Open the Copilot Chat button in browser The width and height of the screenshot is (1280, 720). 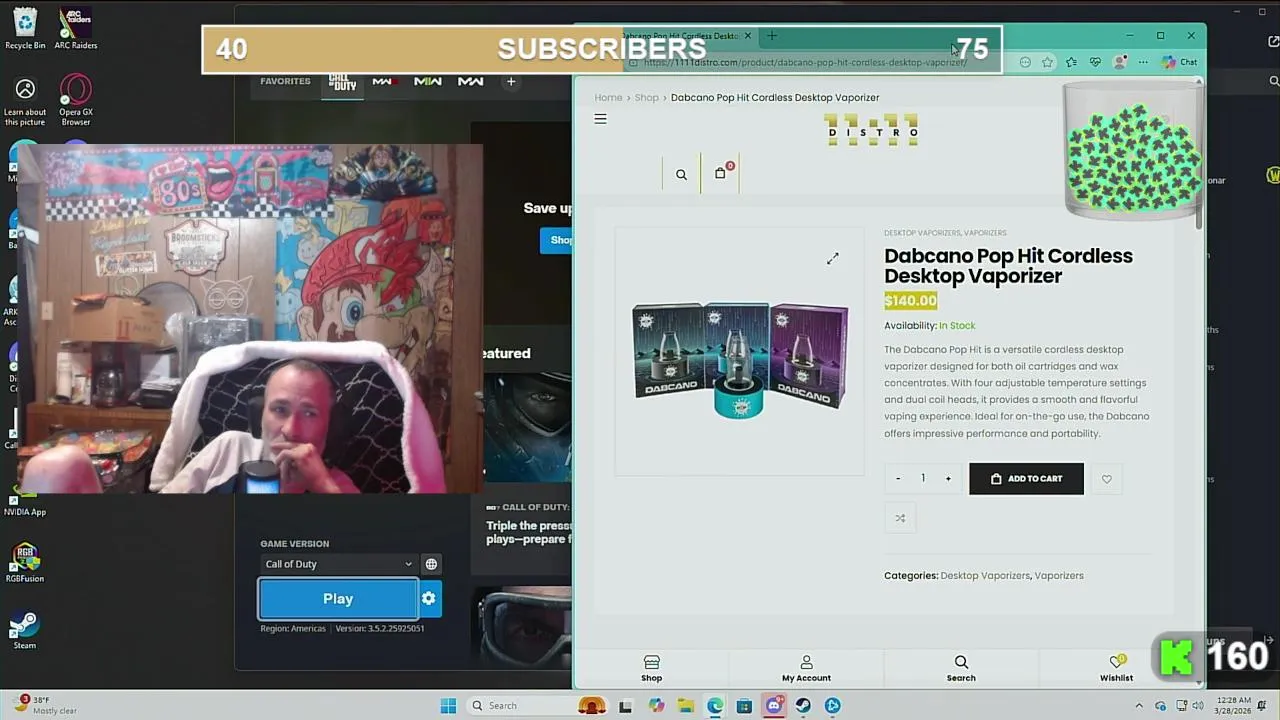click(x=1180, y=62)
